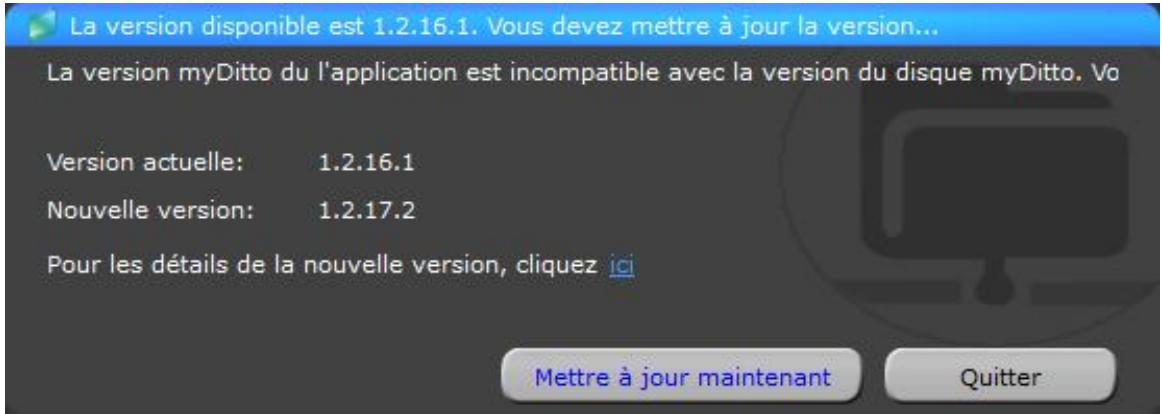Open new version details via "ici" link
Image resolution: width=1162 pixels, height=414 pixels.
(622, 264)
